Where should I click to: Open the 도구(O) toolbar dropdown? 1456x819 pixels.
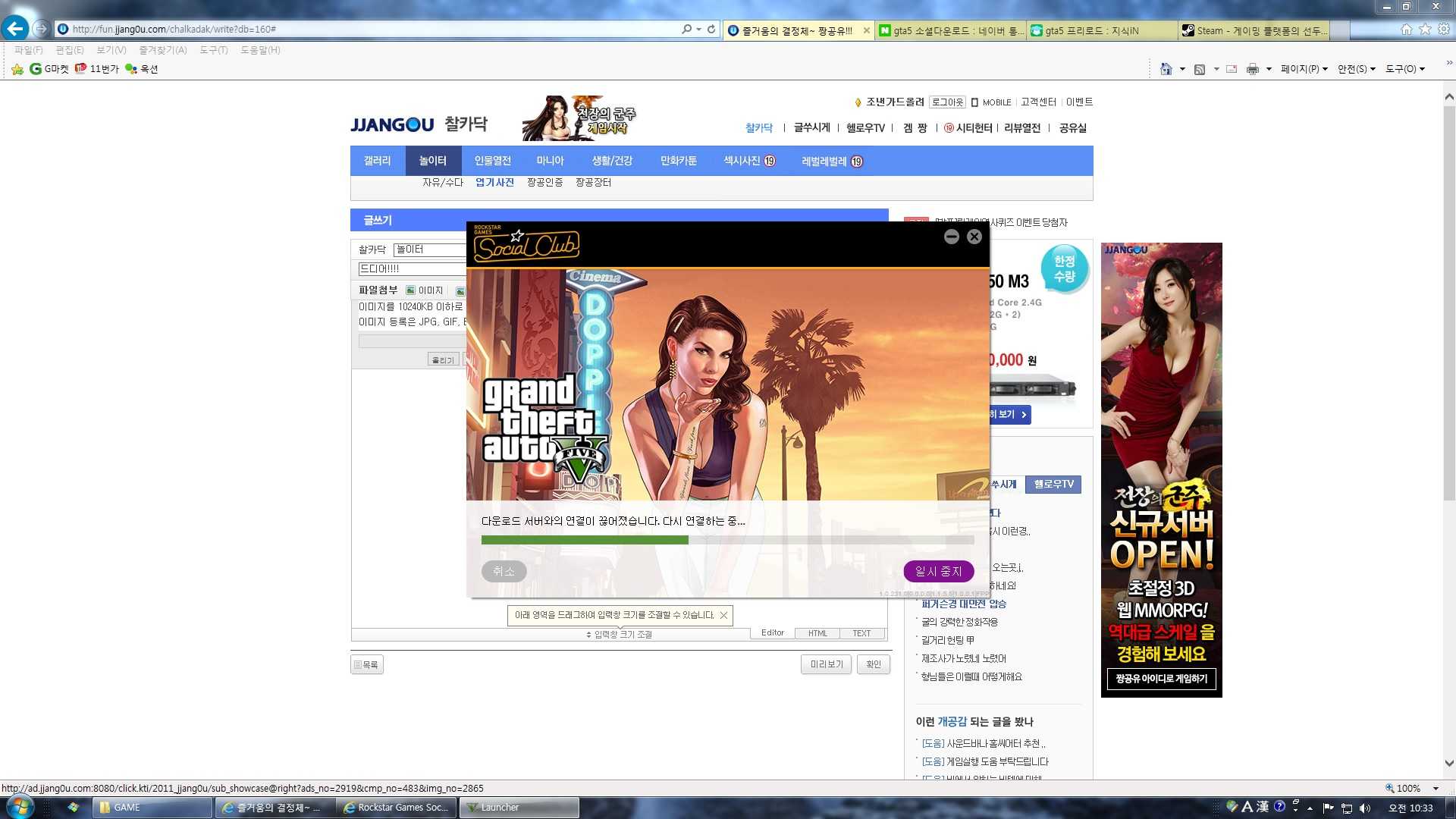[1405, 69]
